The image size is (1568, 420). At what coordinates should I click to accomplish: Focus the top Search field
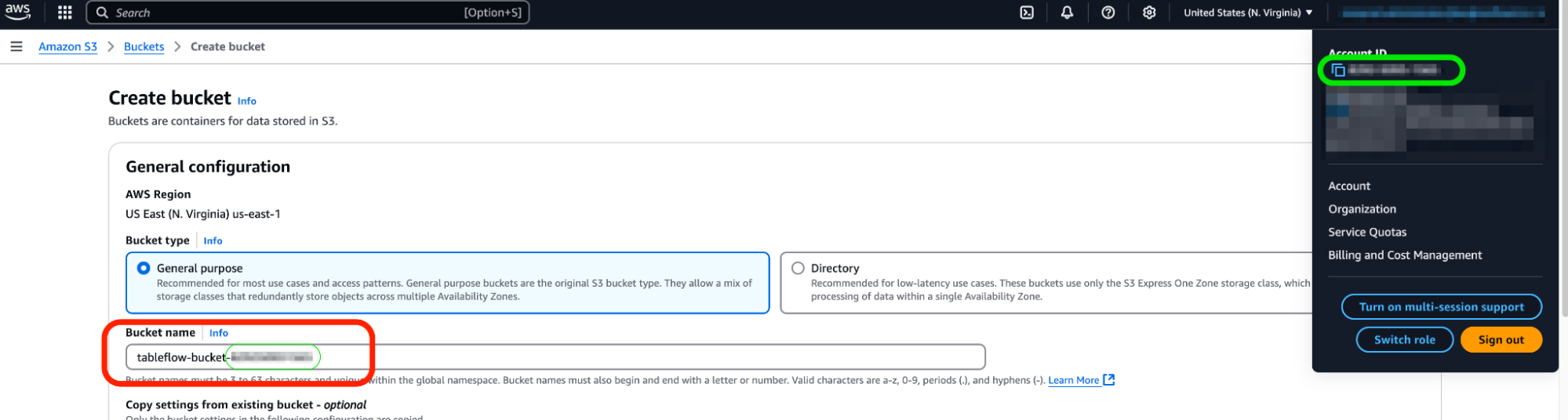(x=307, y=13)
